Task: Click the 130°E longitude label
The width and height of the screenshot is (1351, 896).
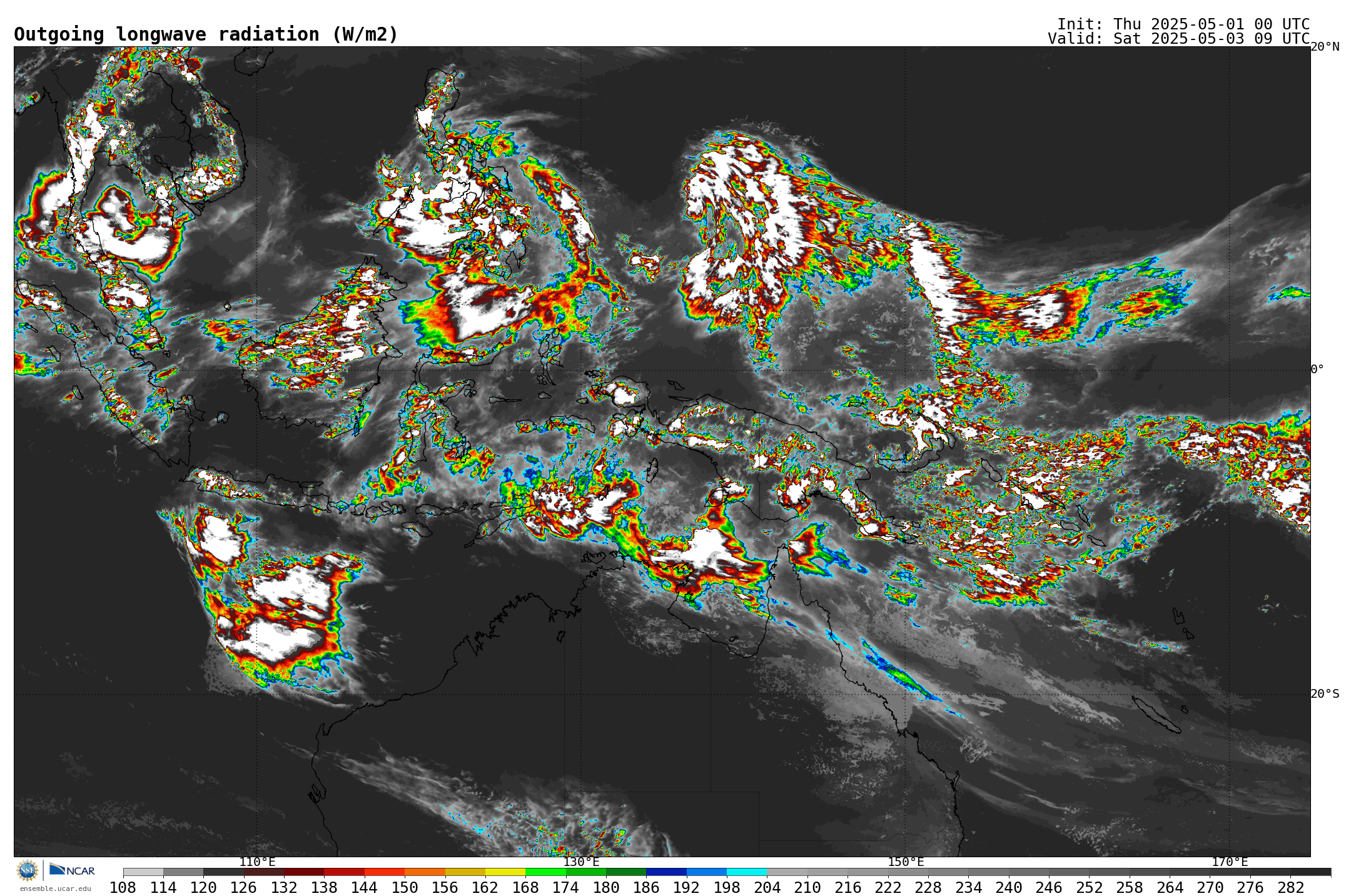Action: point(581,862)
